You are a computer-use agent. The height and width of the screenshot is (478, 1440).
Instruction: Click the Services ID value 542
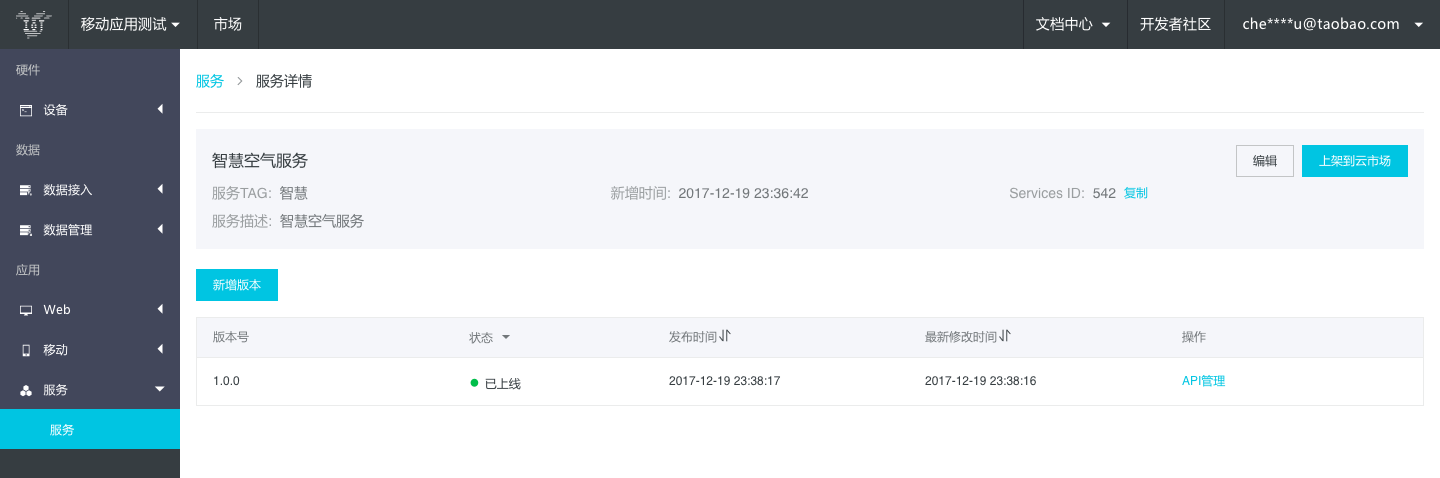[x=1104, y=193]
